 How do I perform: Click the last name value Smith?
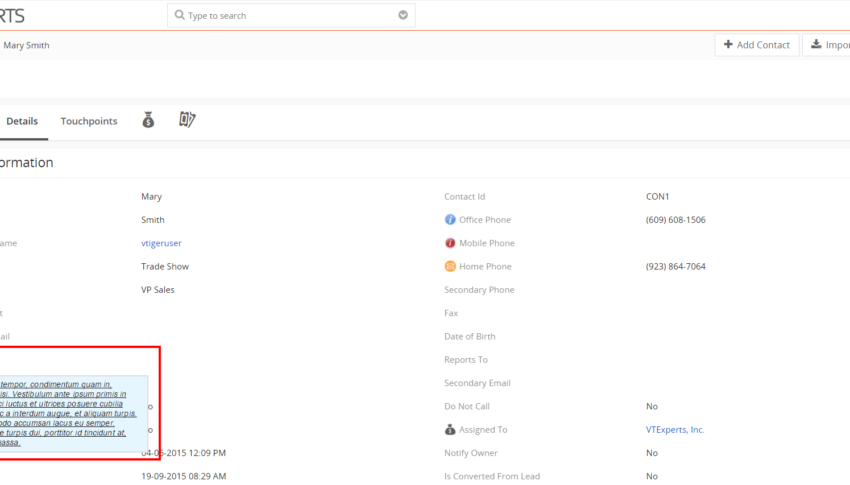pos(152,219)
